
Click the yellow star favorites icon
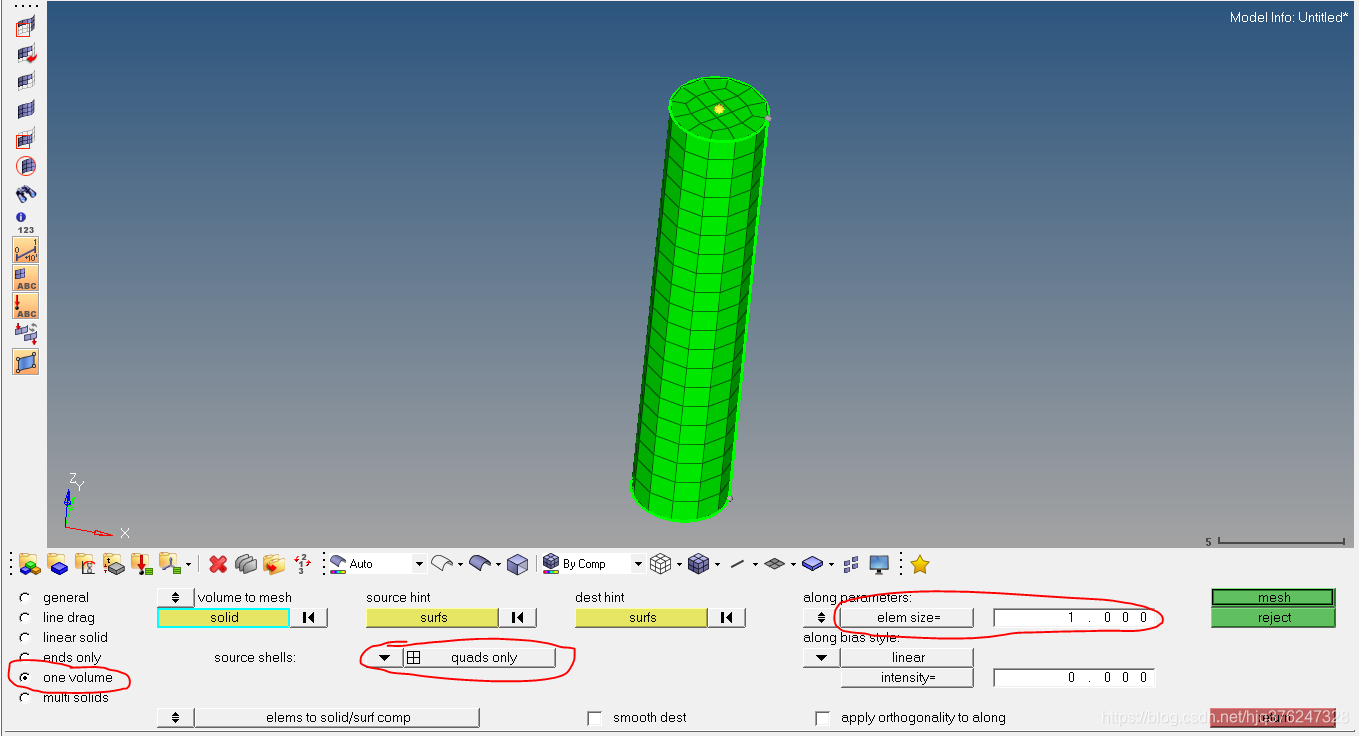point(920,565)
